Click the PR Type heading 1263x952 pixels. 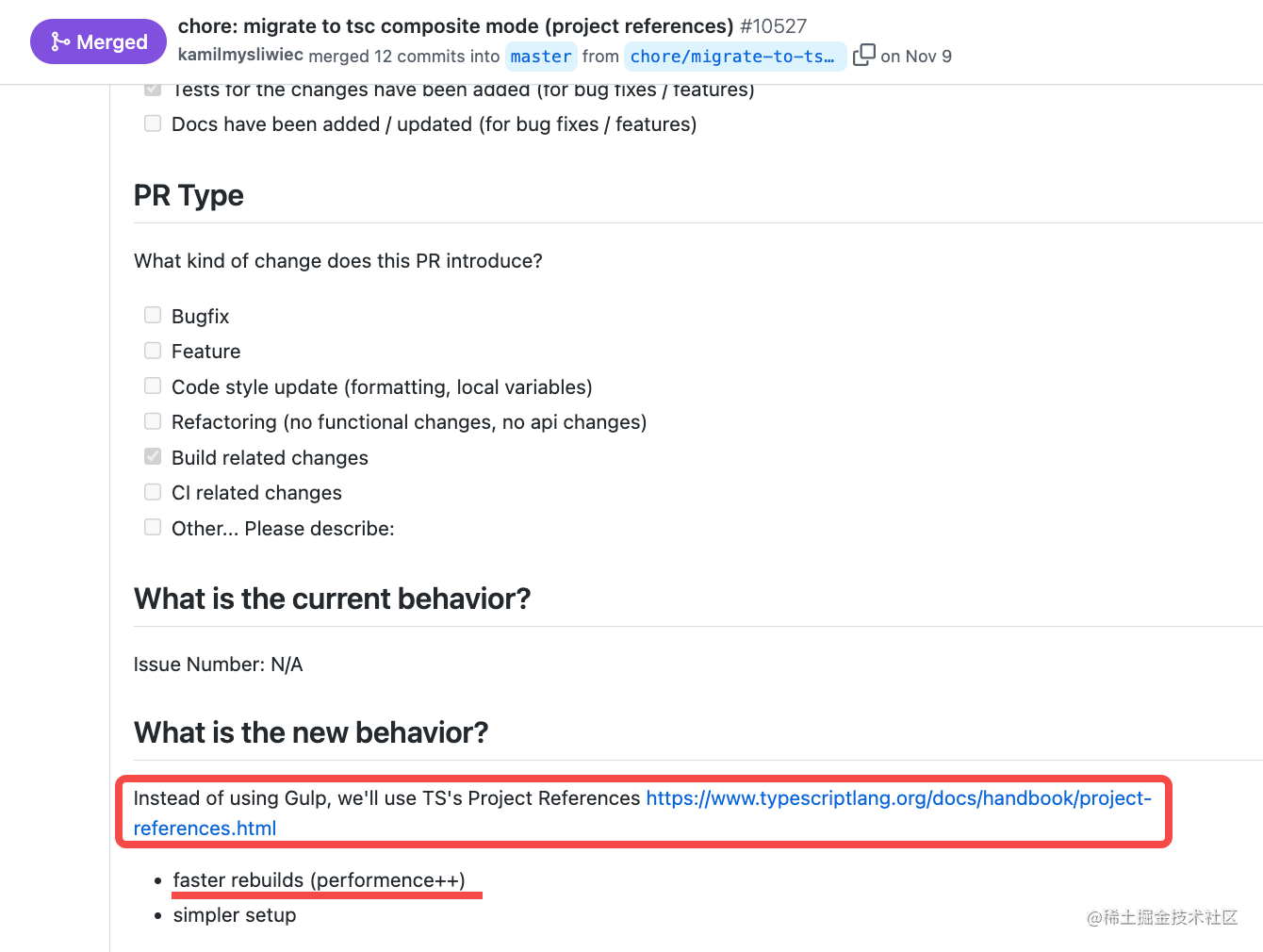(189, 195)
